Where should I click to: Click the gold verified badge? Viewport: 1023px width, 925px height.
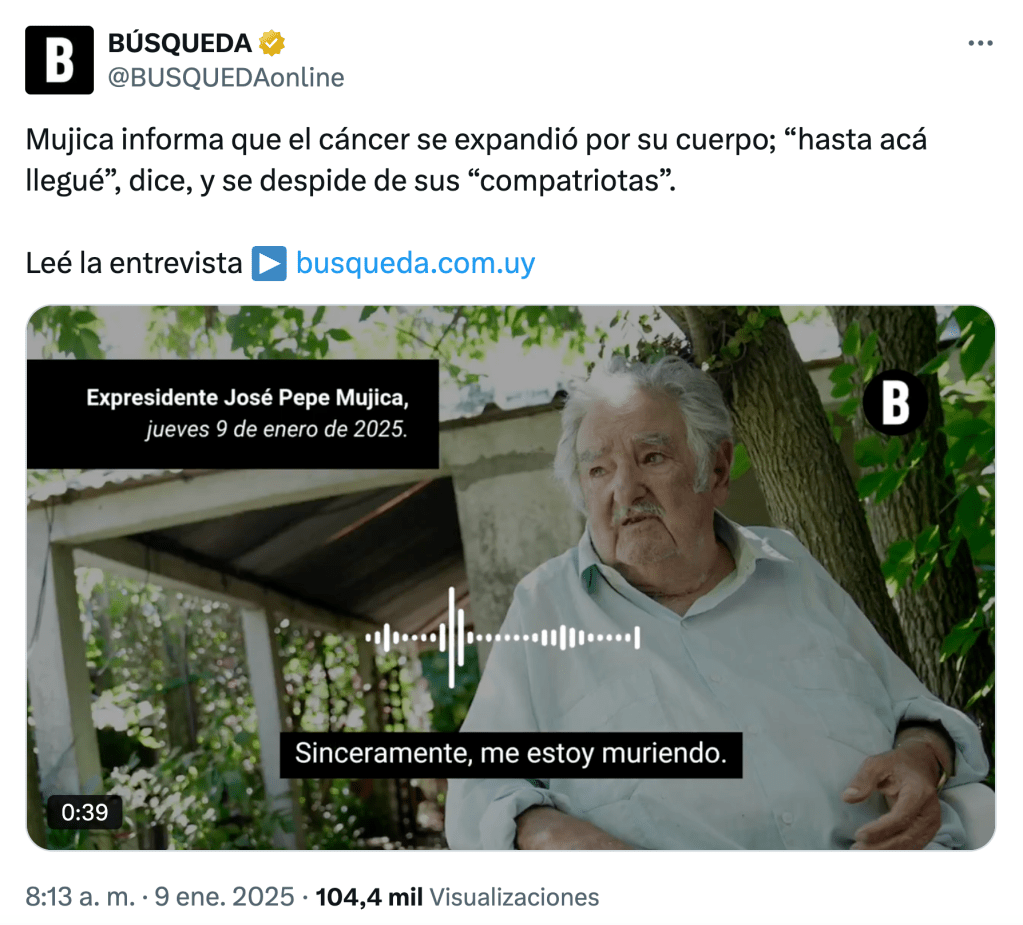coord(272,43)
